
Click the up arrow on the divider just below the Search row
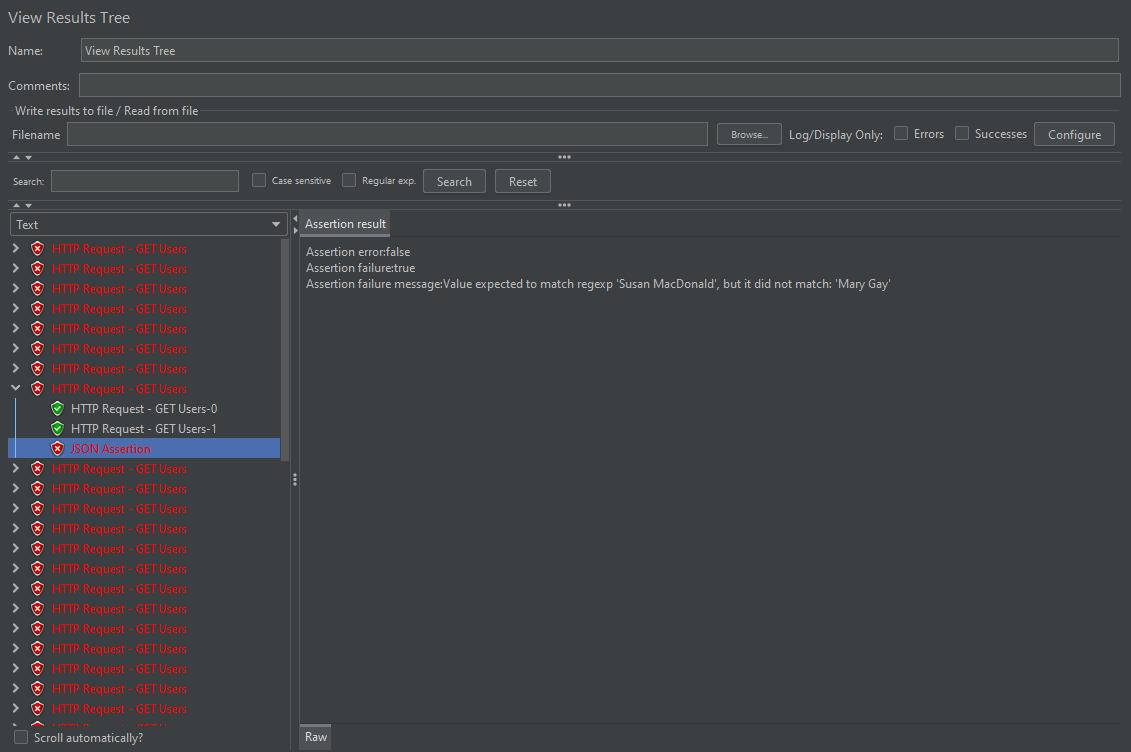17,205
